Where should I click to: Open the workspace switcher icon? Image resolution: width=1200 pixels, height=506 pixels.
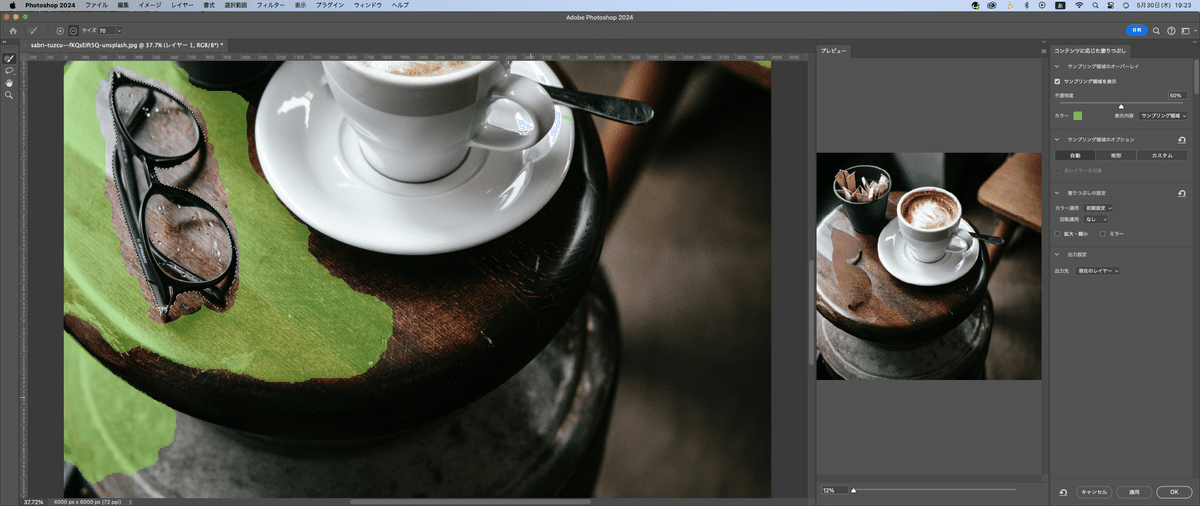1185,31
